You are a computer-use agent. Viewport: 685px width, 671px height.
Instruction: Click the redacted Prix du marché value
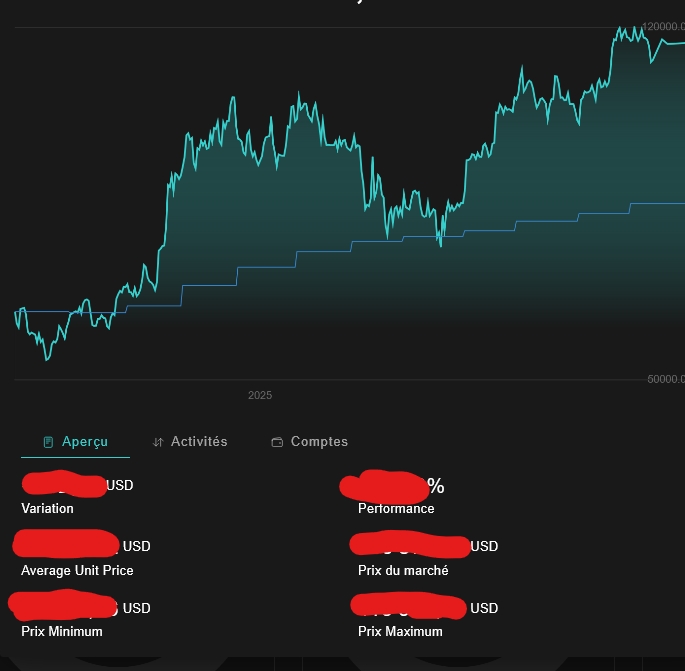[x=410, y=546]
